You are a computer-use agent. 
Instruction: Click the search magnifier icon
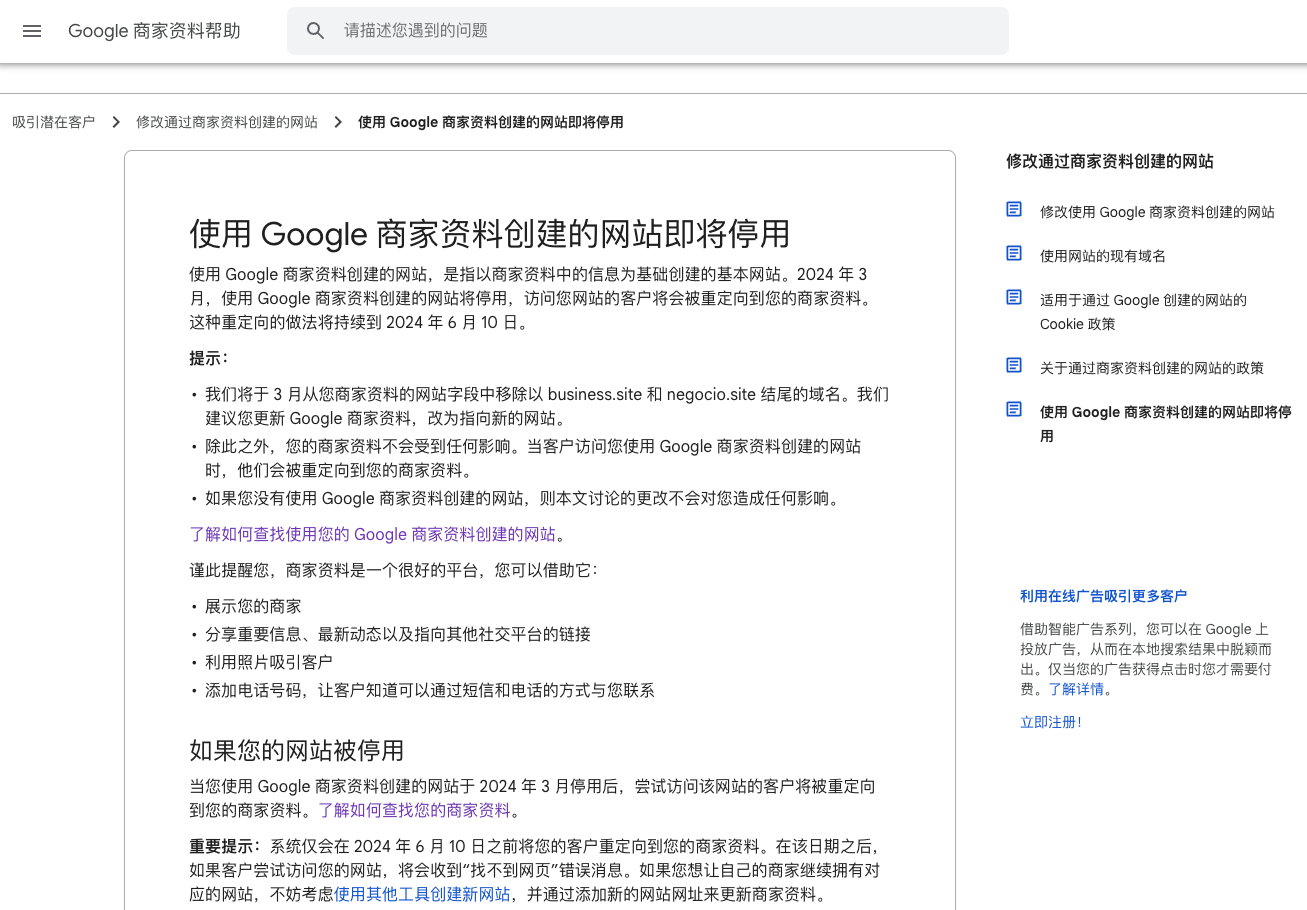pyautogui.click(x=316, y=31)
